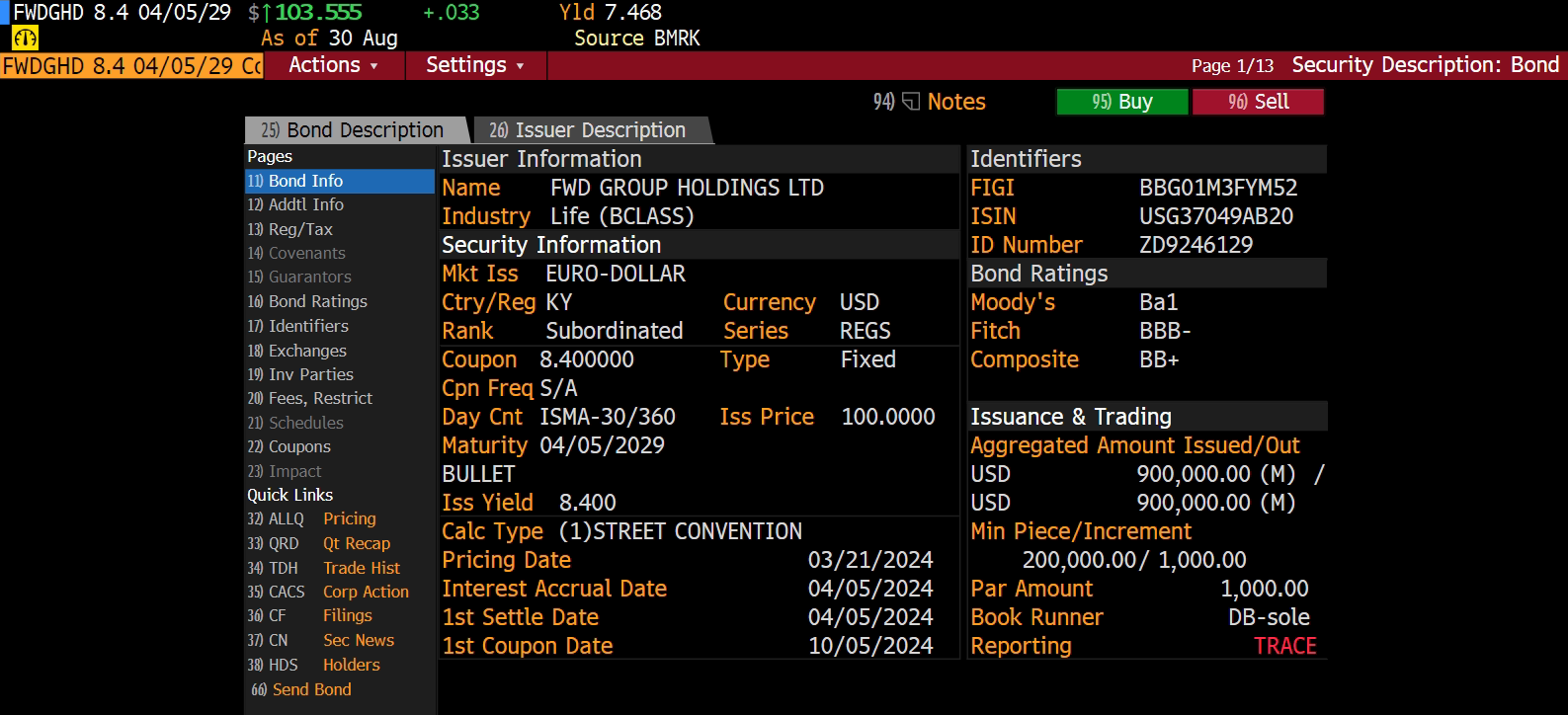Click the Par Amount value 1,000.00
This screenshot has width=1568, height=715.
click(x=1265, y=589)
